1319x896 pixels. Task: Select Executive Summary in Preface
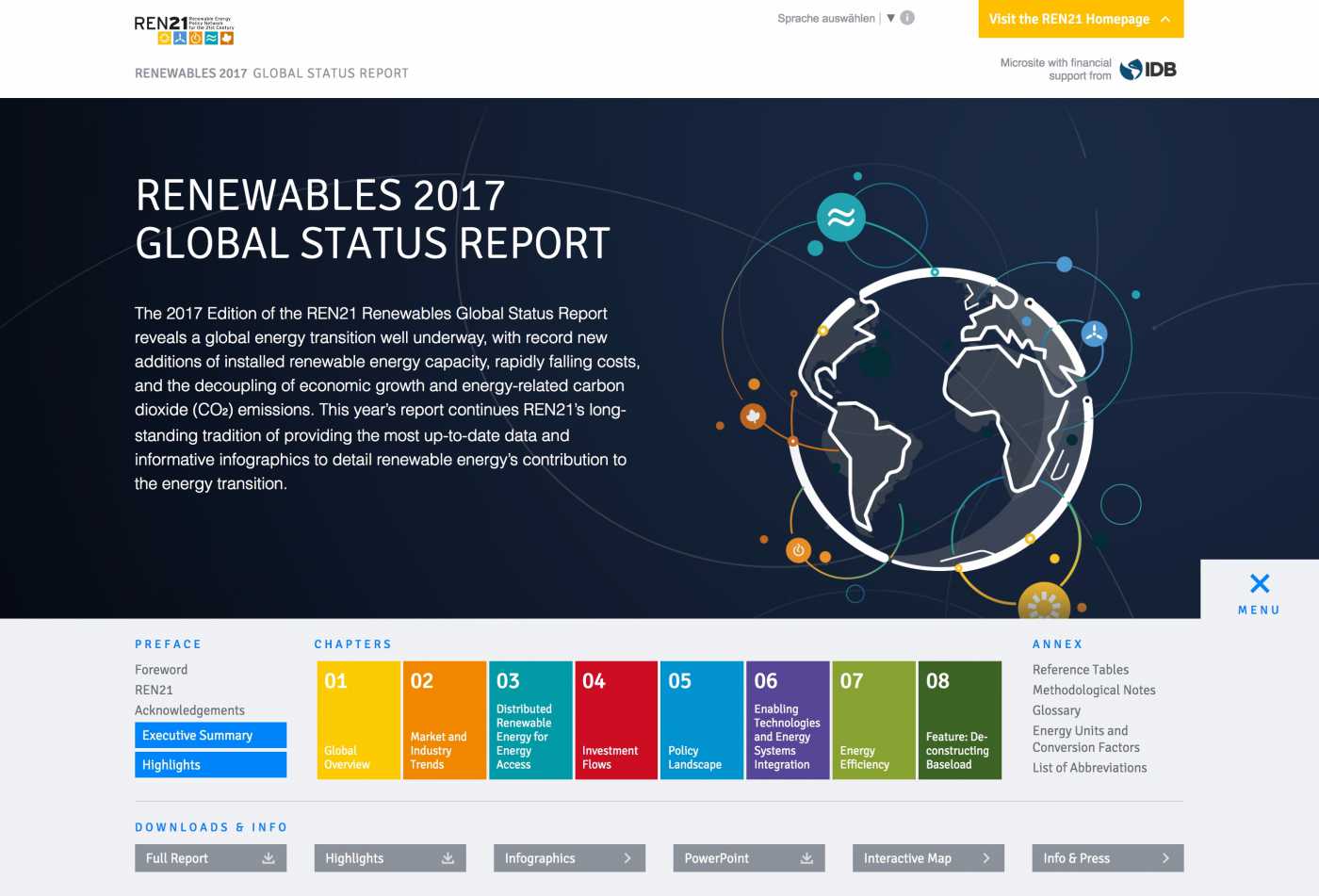210,736
